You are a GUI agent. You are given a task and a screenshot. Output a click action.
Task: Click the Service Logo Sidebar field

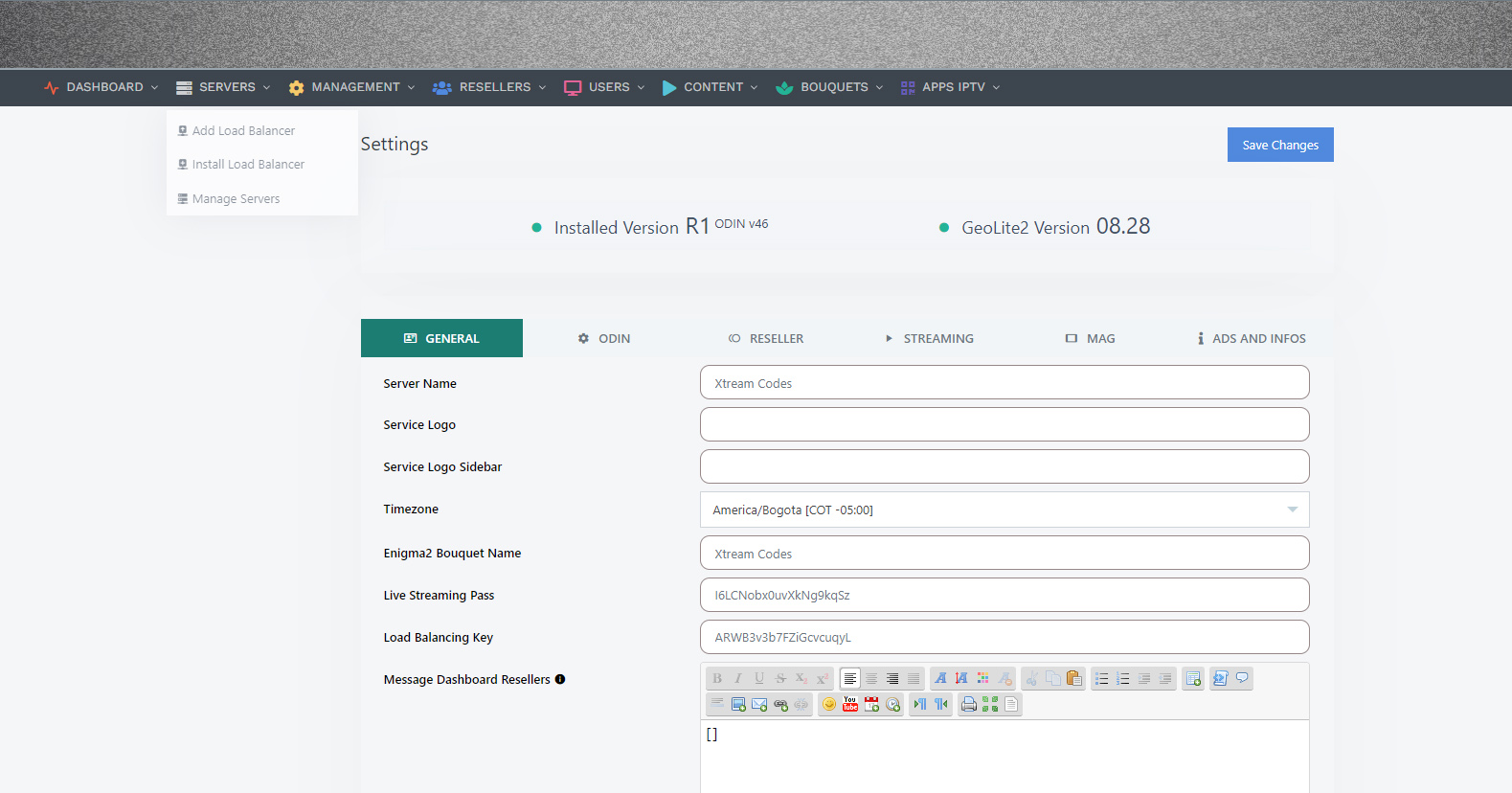tap(1004, 466)
